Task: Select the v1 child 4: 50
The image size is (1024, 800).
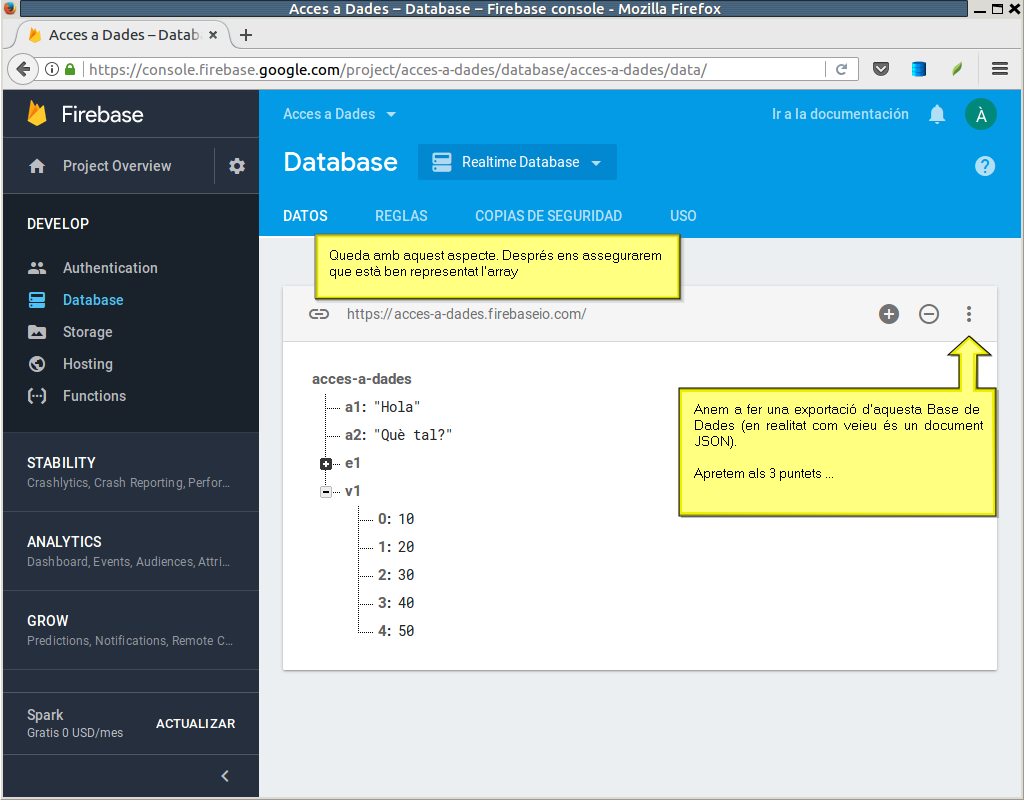Action: (396, 632)
